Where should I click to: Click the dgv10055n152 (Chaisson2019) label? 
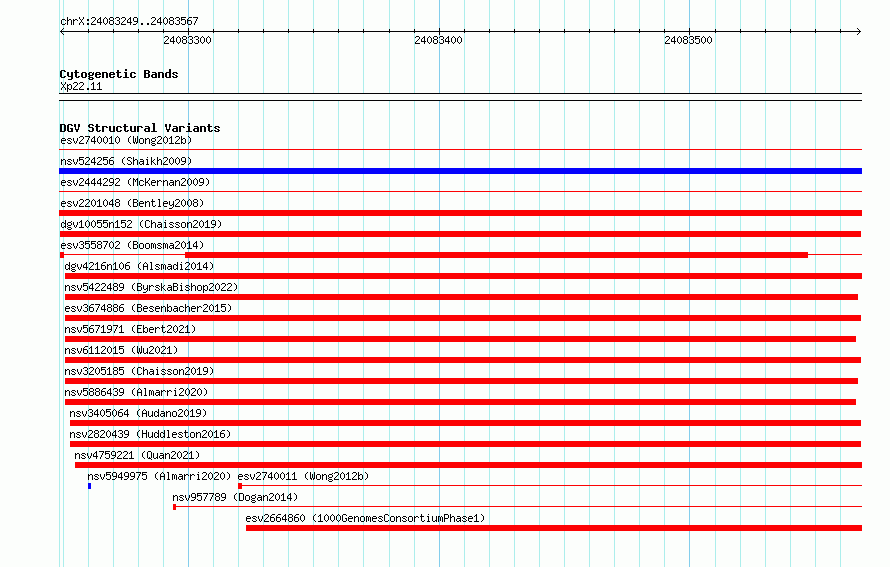point(141,224)
